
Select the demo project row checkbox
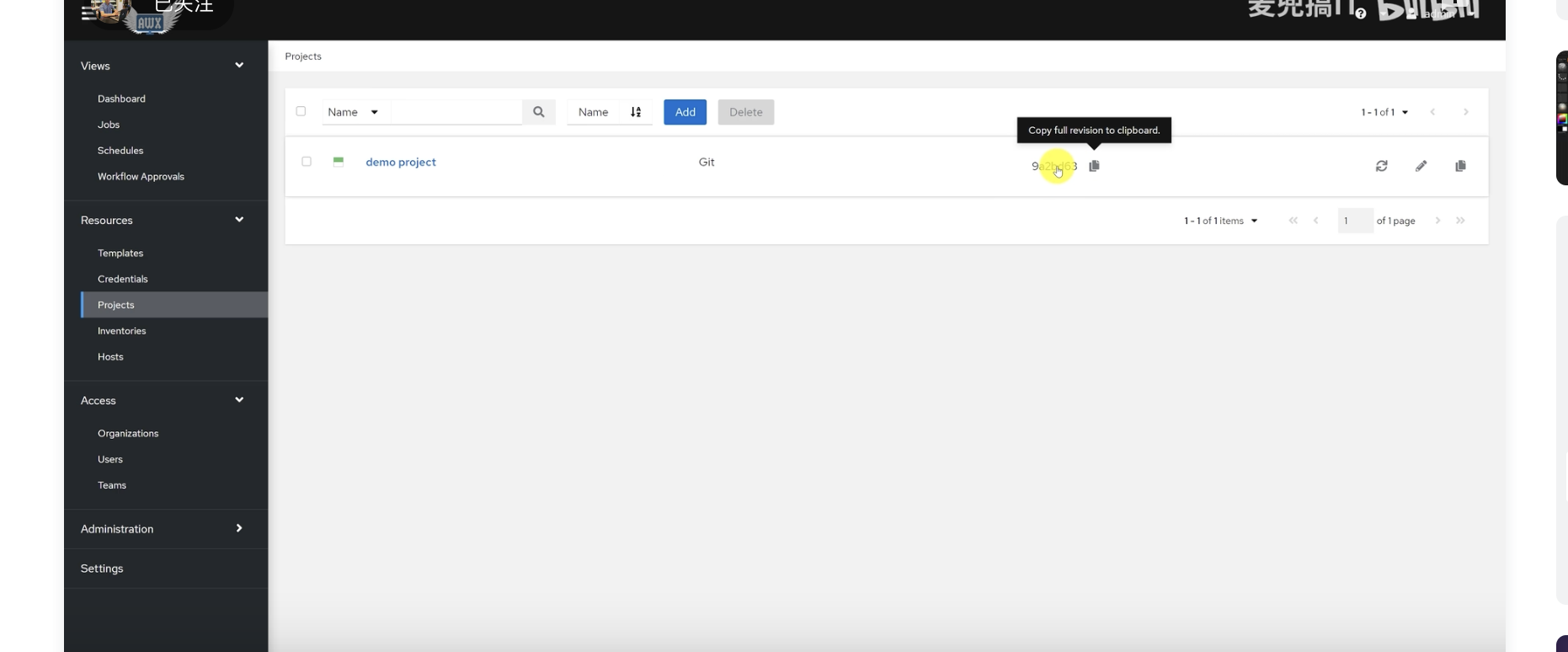click(307, 162)
